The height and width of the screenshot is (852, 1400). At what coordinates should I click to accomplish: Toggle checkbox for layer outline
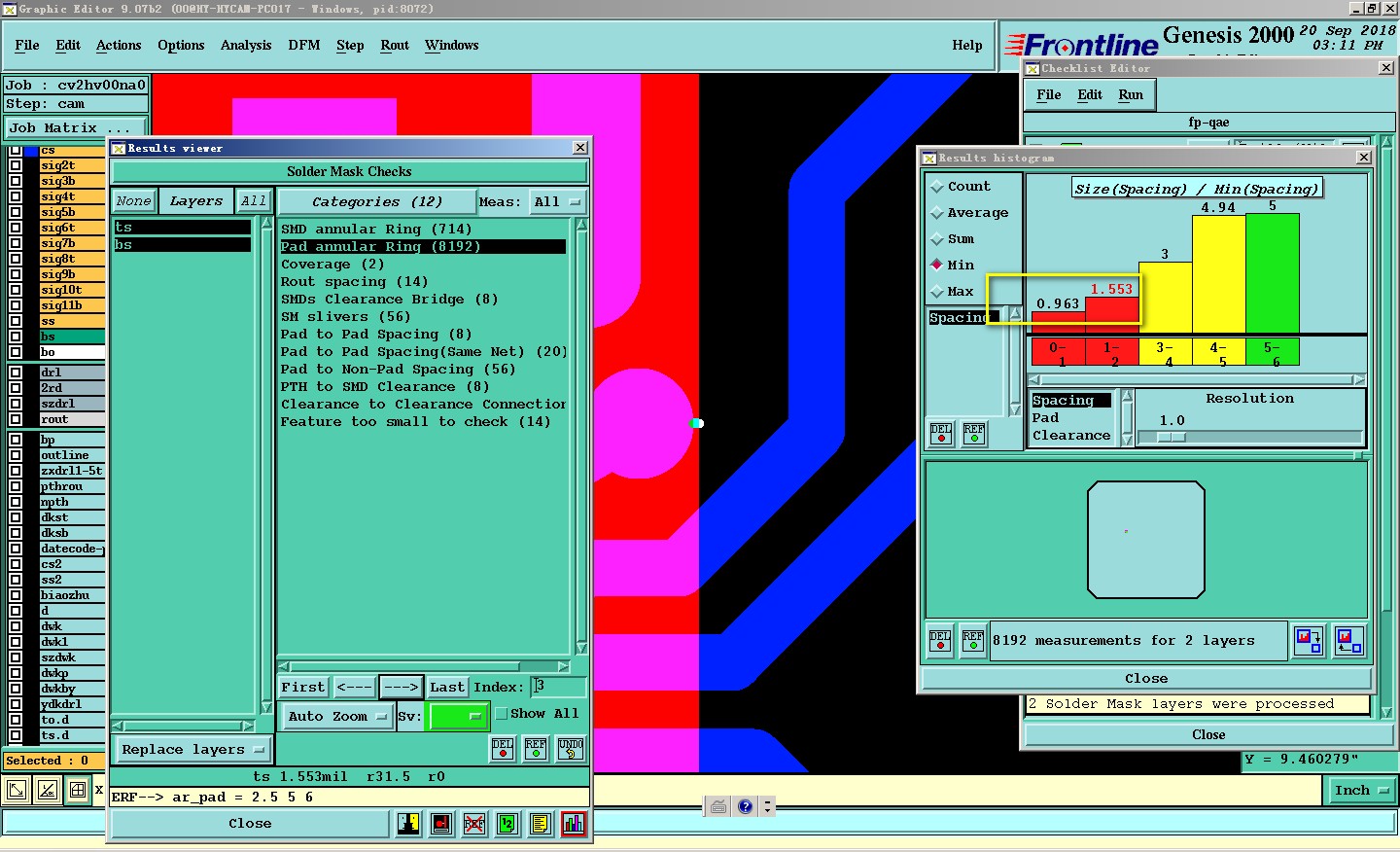(15, 455)
